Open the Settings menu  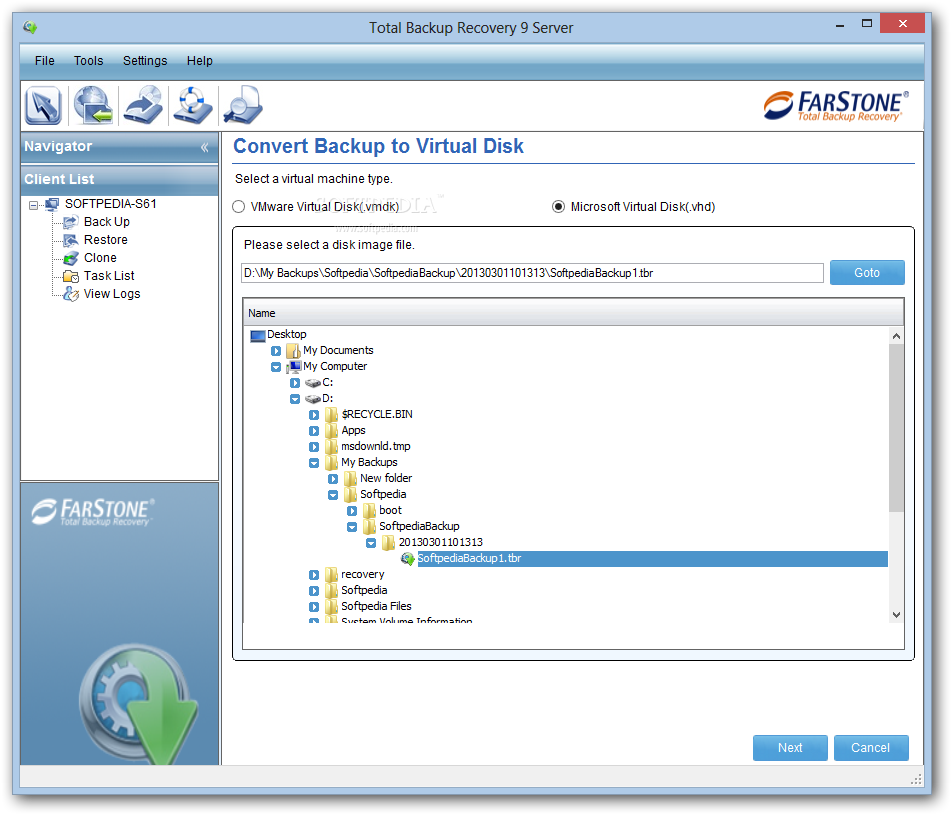[x=144, y=61]
